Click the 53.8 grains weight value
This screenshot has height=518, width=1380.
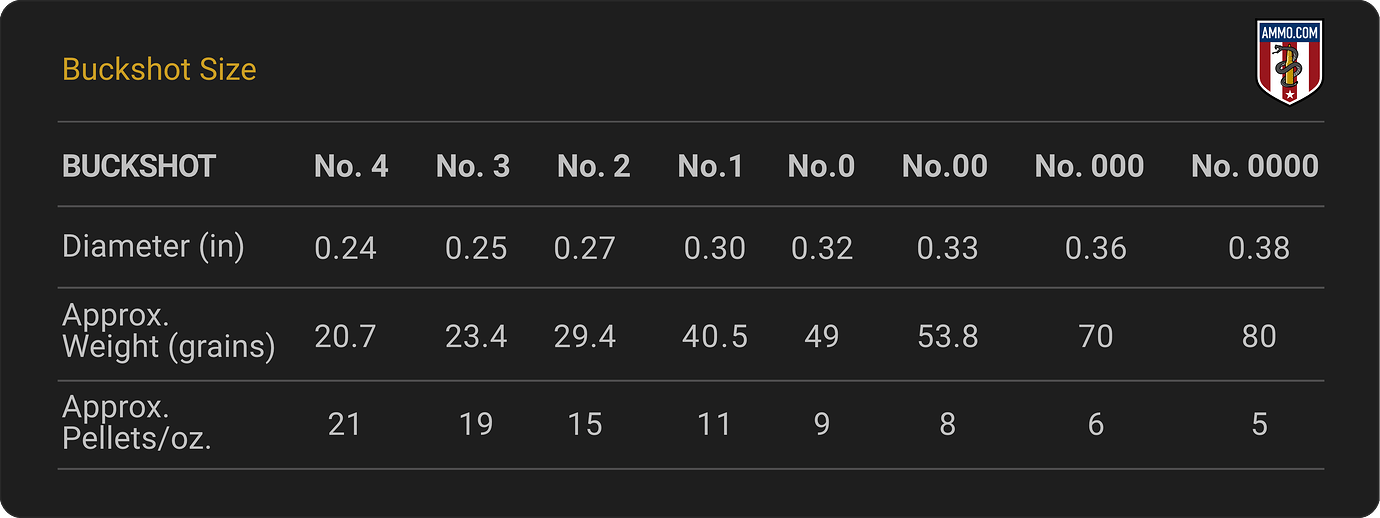point(947,337)
